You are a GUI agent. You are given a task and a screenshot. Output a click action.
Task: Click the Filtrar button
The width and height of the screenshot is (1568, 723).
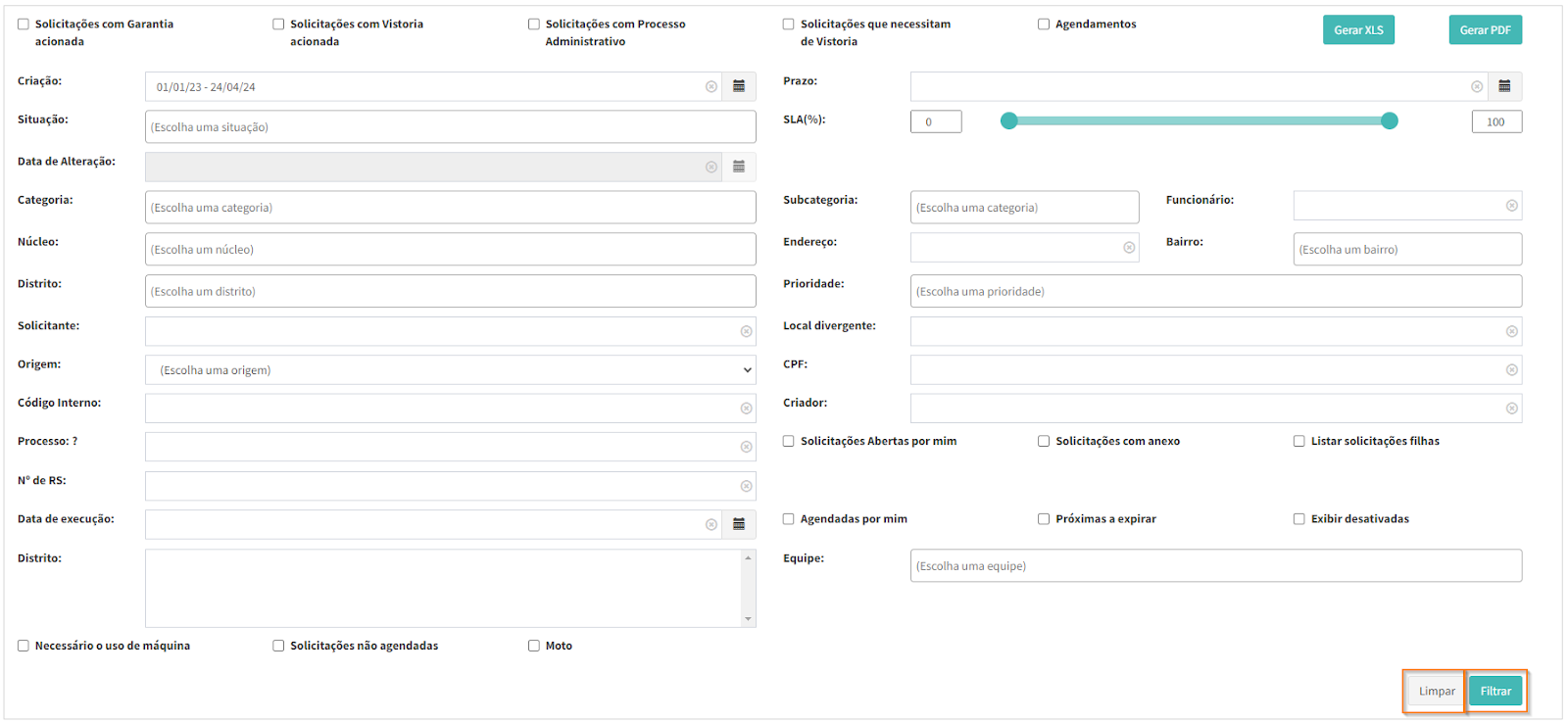1495,692
